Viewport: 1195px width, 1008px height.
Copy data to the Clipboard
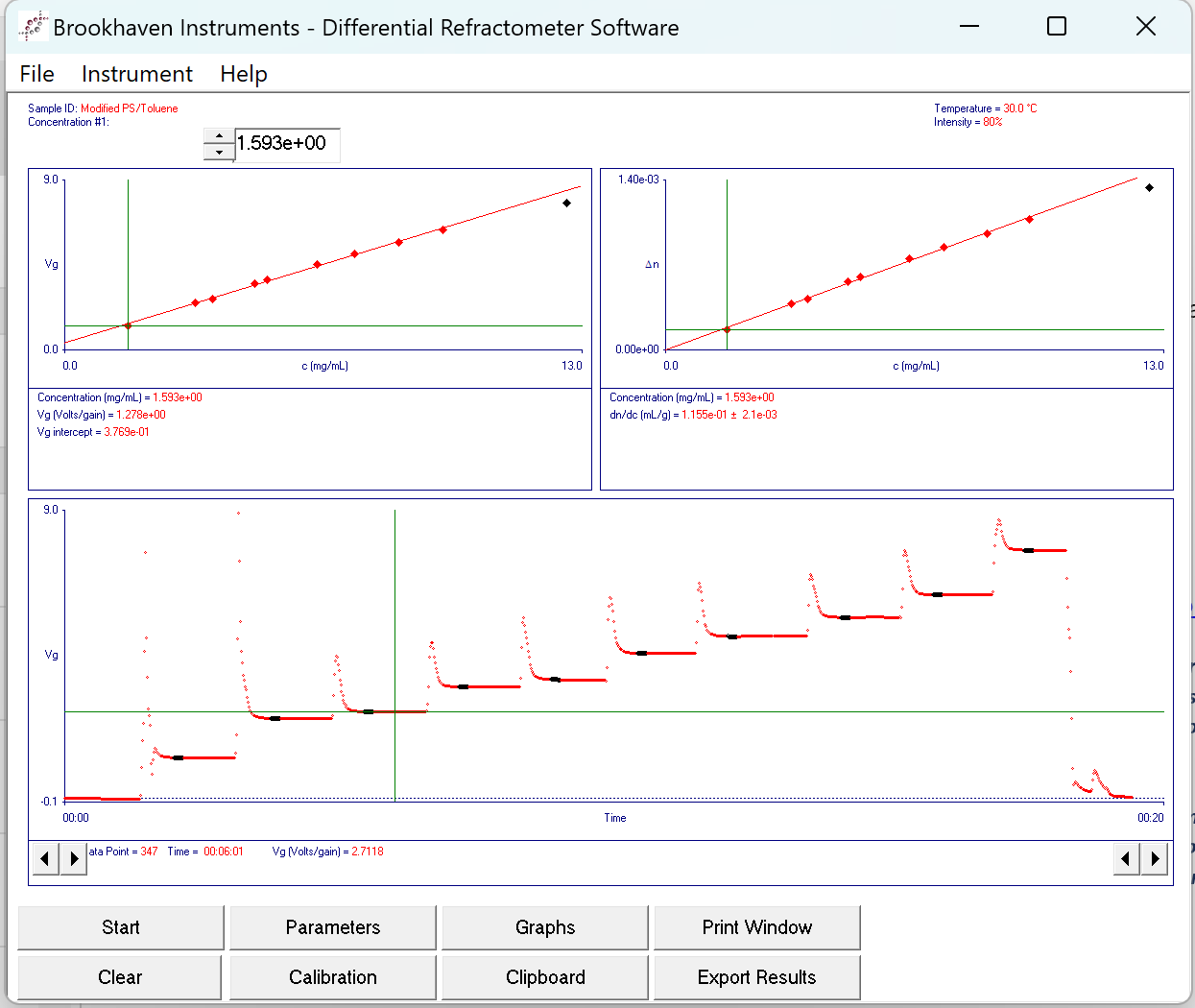(544, 976)
